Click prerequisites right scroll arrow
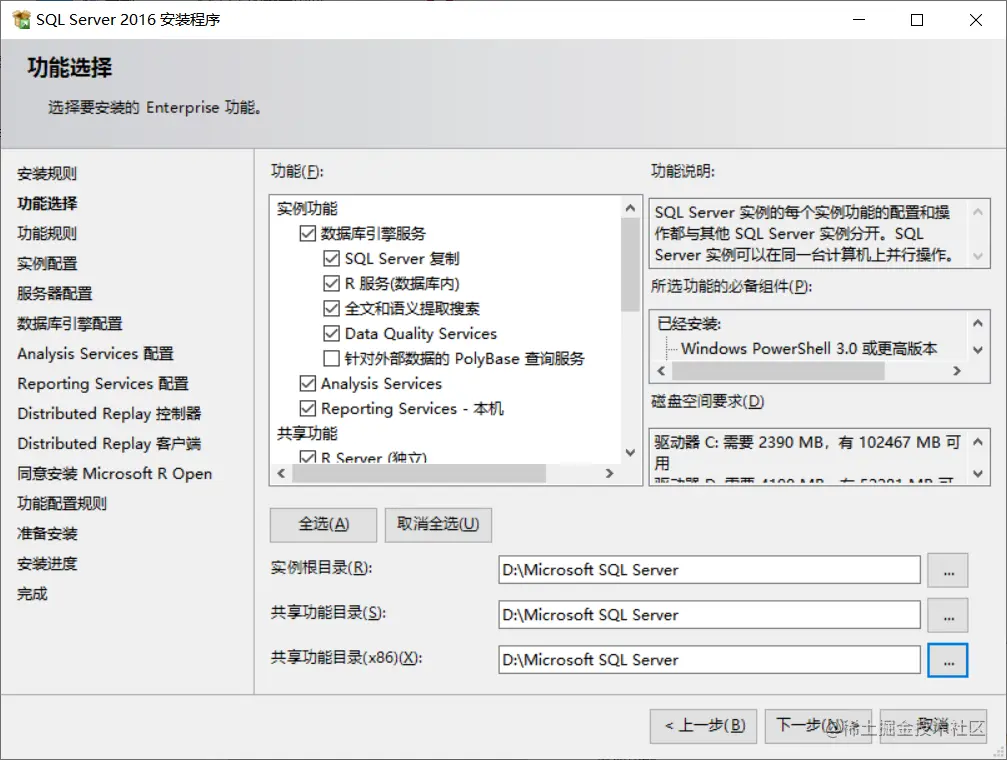The height and width of the screenshot is (760, 1007). pos(957,371)
